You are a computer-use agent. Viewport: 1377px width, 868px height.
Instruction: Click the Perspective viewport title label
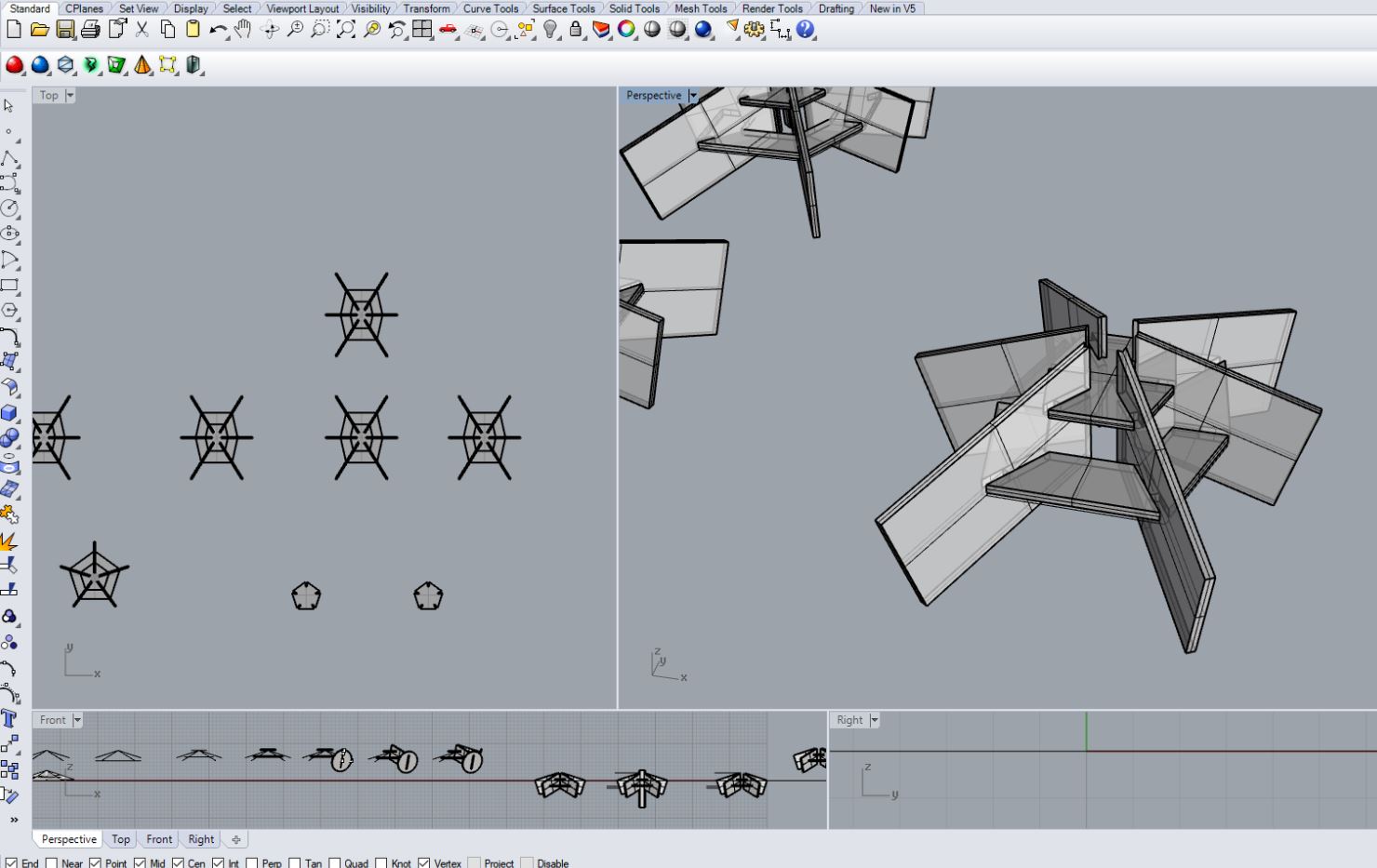[x=653, y=96]
